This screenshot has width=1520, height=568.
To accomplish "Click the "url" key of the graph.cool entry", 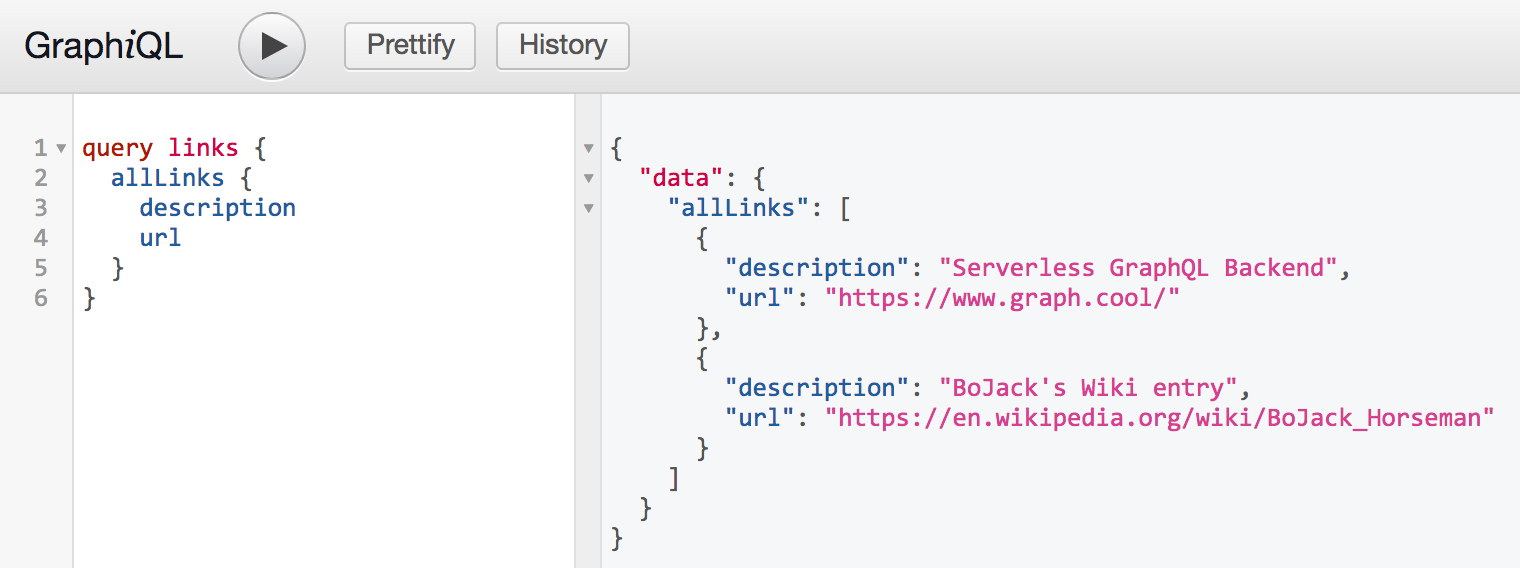I will [760, 298].
